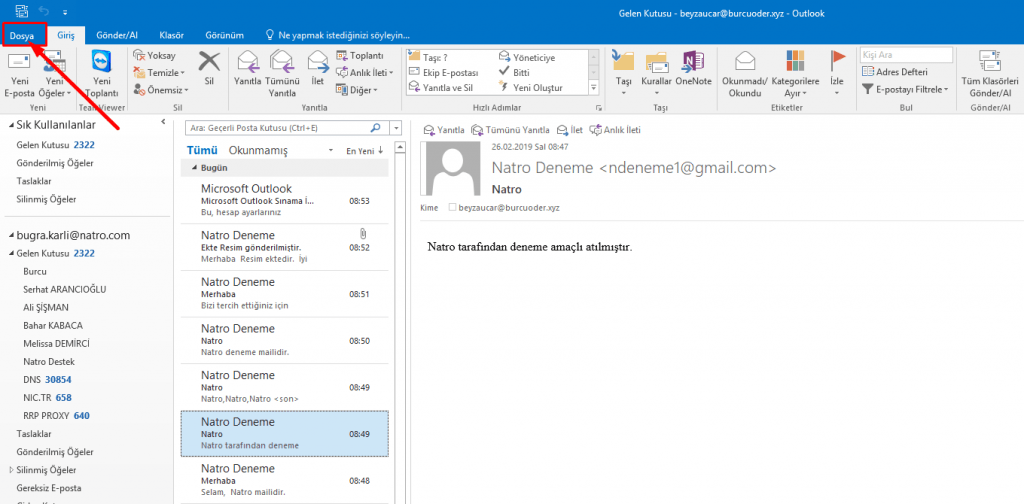Open the Diğer dropdown
Image resolution: width=1024 pixels, height=504 pixels.
pyautogui.click(x=357, y=89)
